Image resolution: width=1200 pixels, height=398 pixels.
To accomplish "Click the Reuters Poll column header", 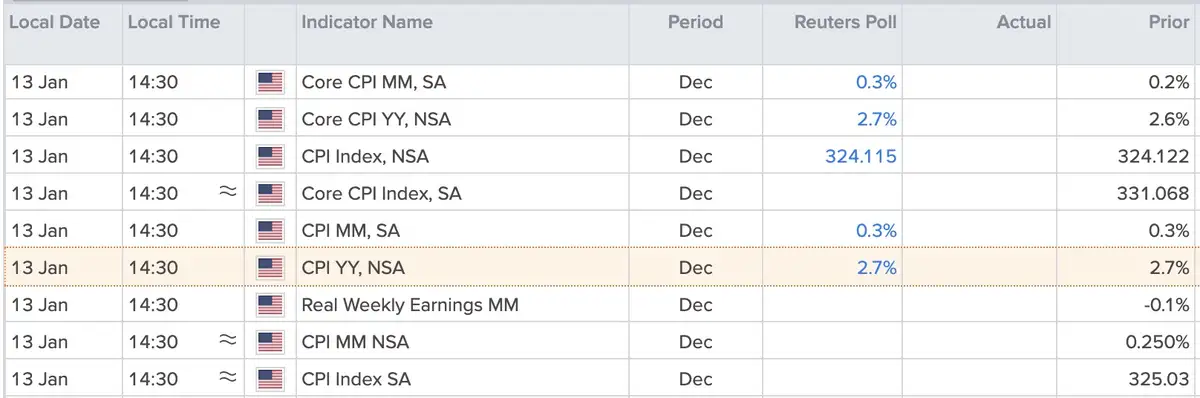I will pyautogui.click(x=846, y=21).
